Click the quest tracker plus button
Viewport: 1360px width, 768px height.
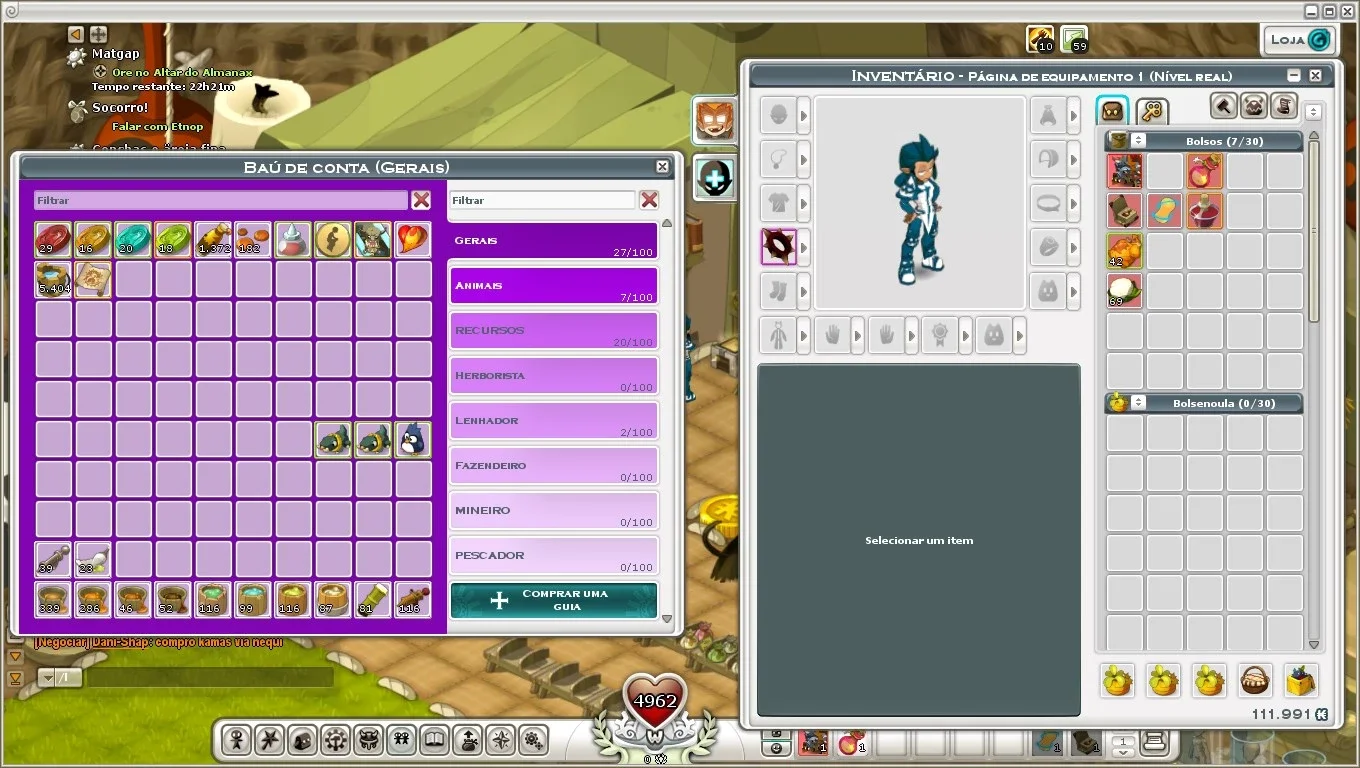98,34
